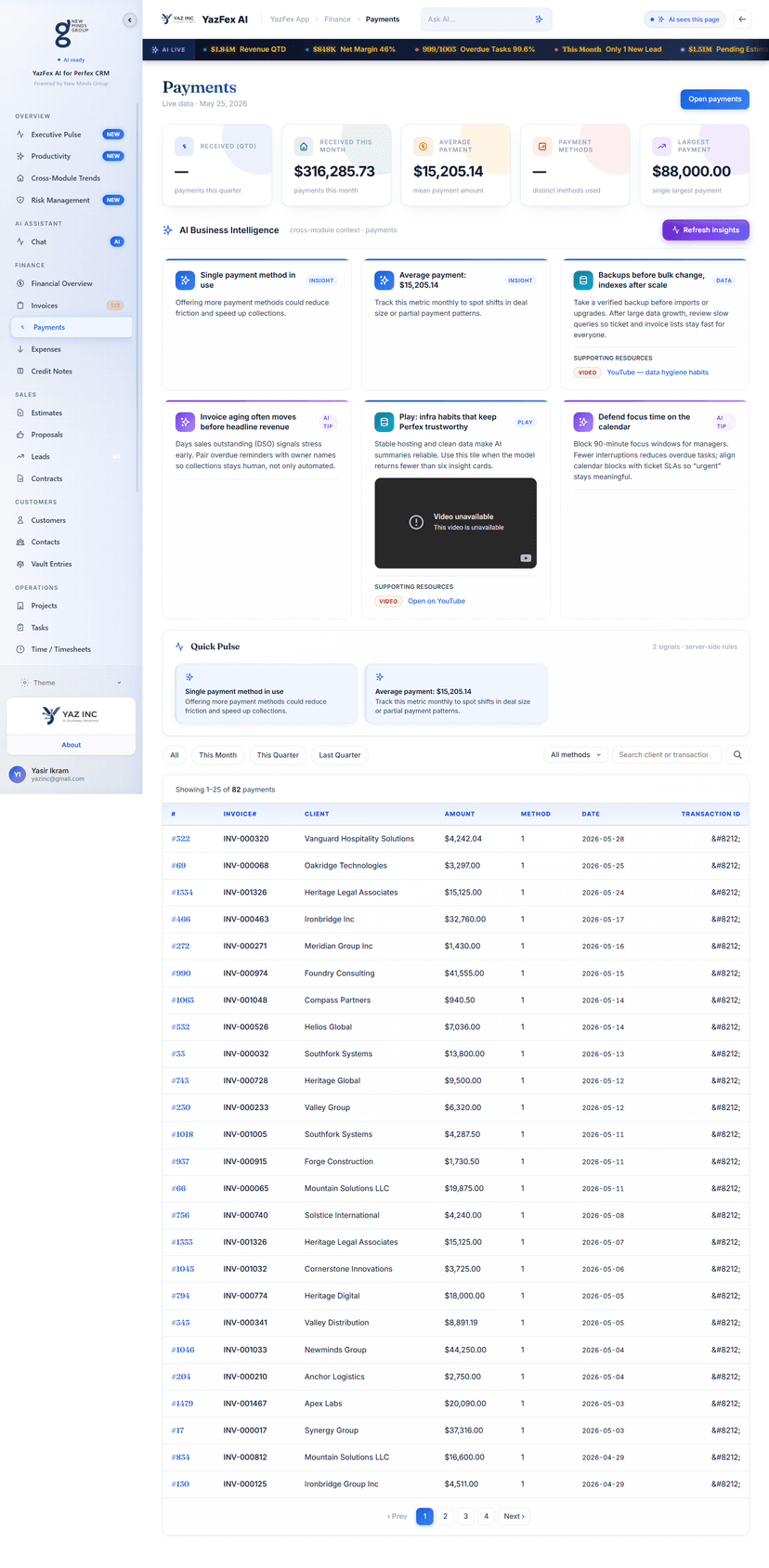The height and width of the screenshot is (1568, 769).
Task: Click the Projects sidebar icon
Action: (x=20, y=606)
